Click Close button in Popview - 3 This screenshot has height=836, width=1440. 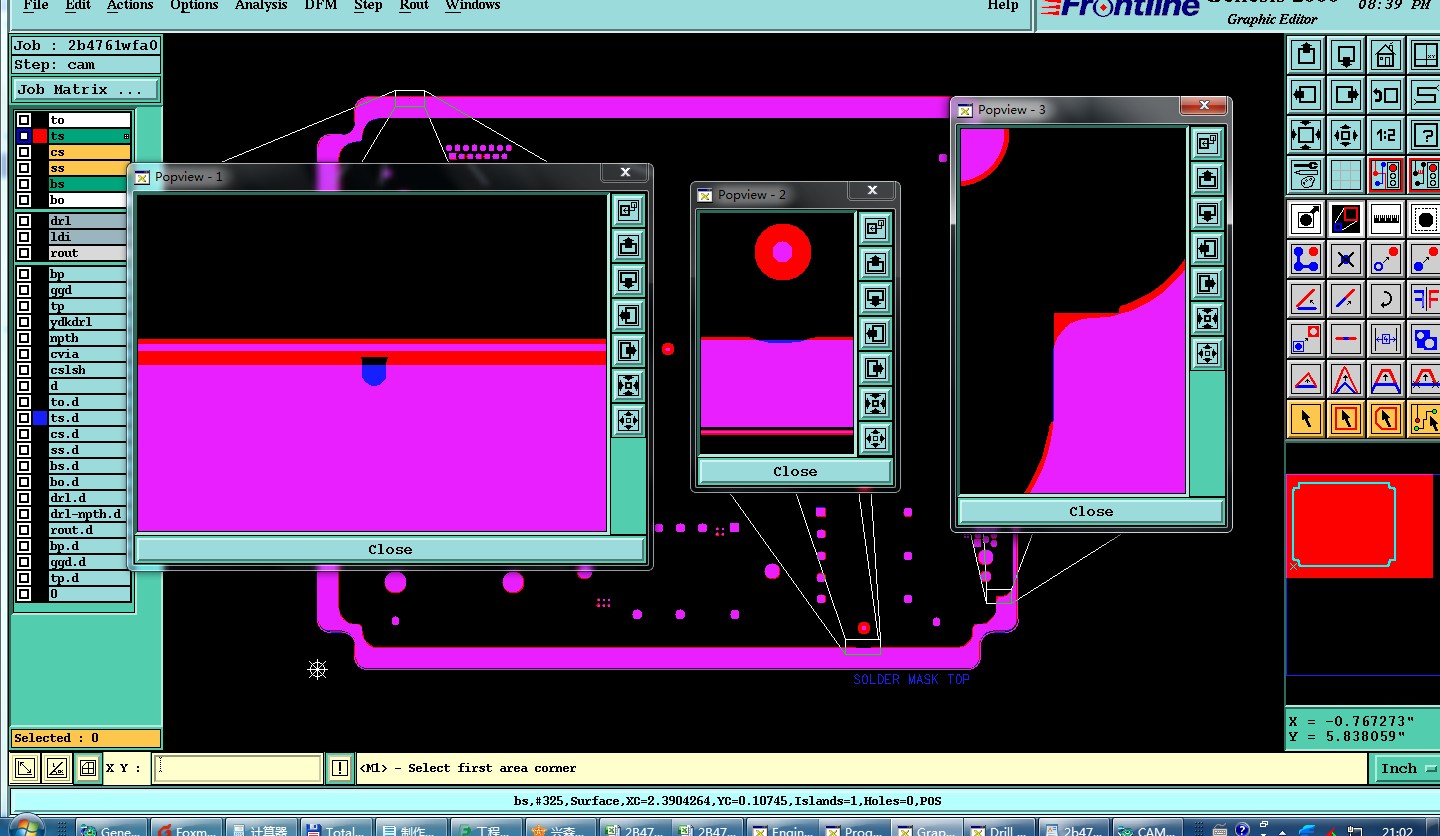pyautogui.click(x=1091, y=511)
